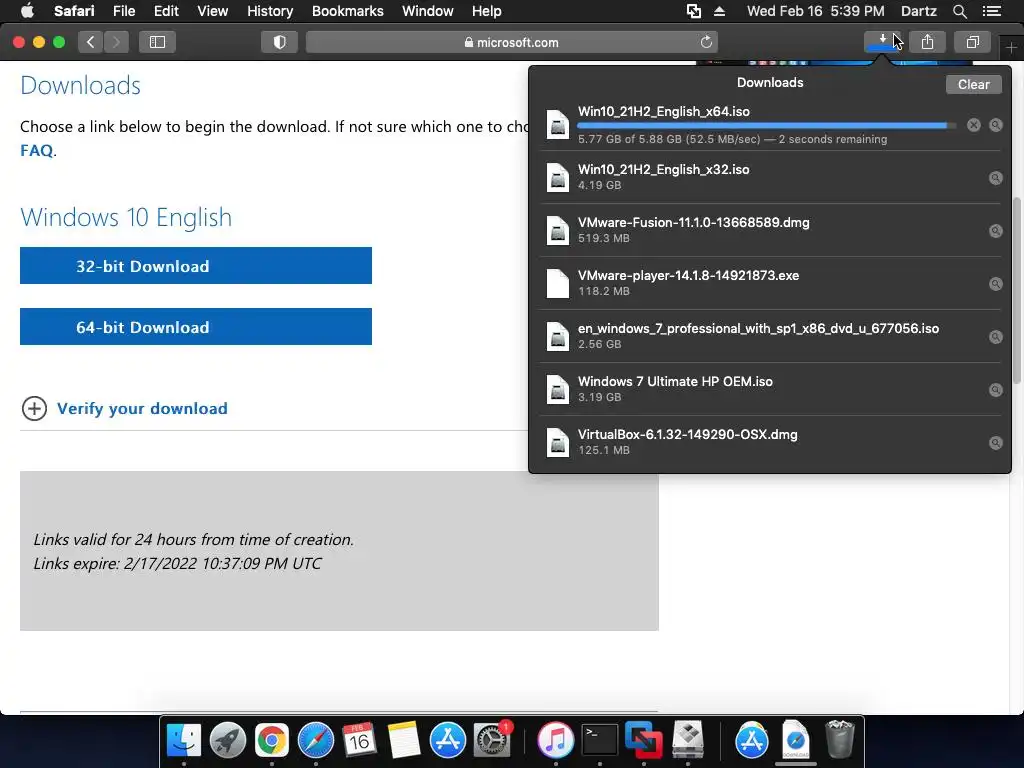
Task: Click the microsoft.com address bar
Action: (511, 42)
